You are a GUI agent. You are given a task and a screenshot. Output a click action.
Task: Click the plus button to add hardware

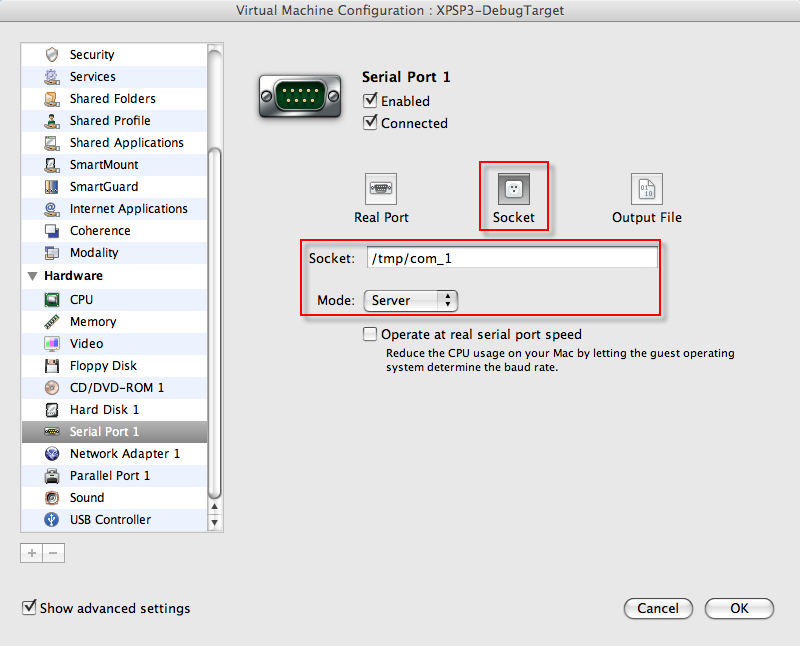tap(32, 553)
